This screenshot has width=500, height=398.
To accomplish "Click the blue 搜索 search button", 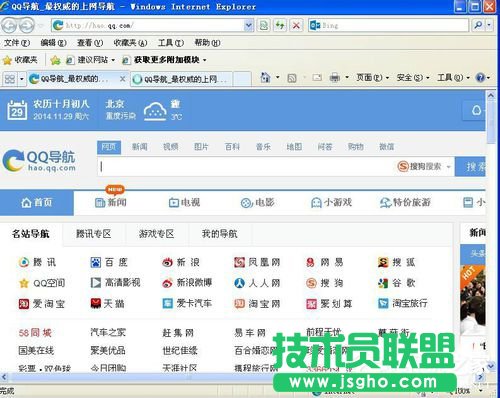I will [x=470, y=166].
